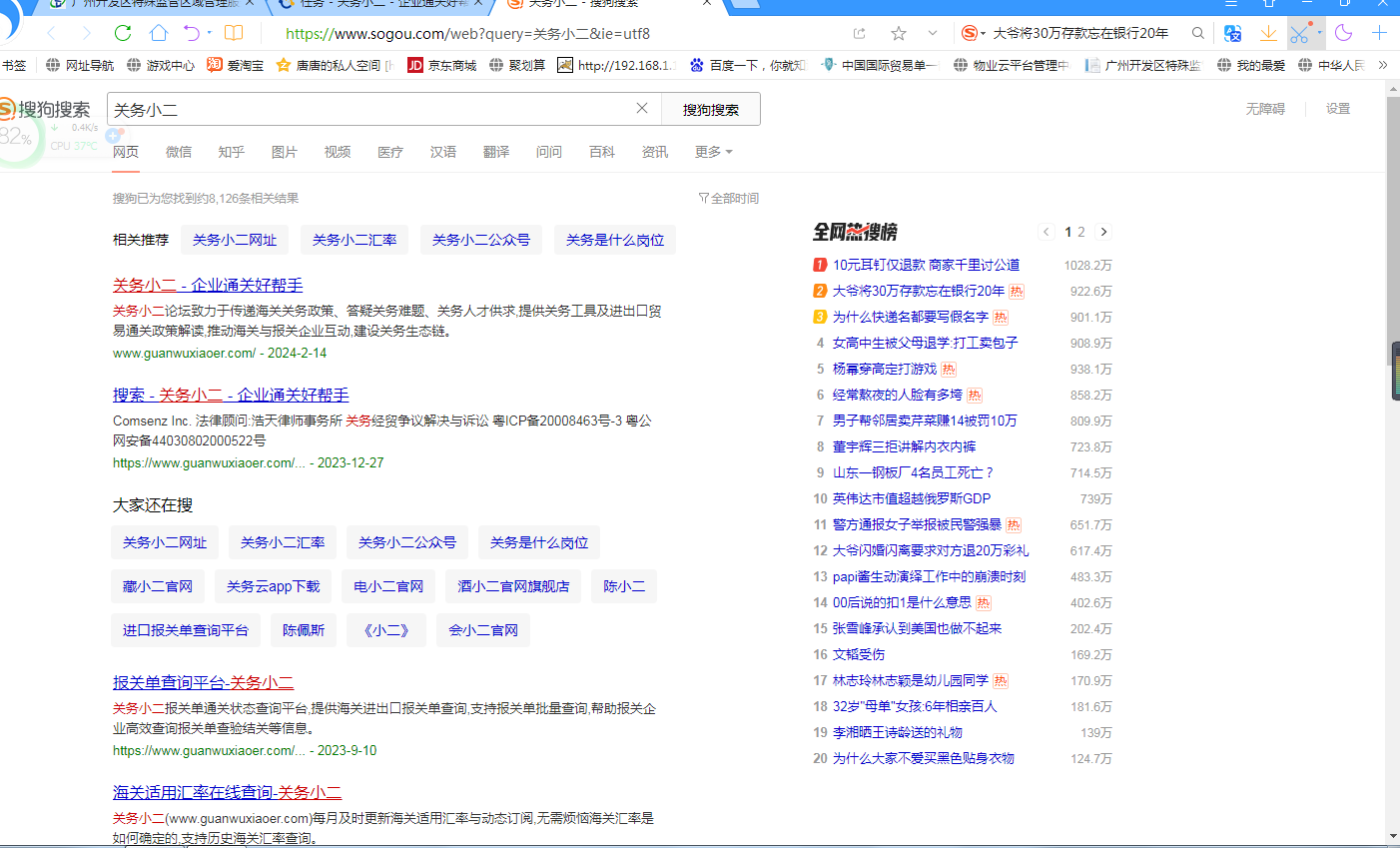Viewport: 1400px width, 848px height.
Task: Click the undo closed-tab icon
Action: 192,33
